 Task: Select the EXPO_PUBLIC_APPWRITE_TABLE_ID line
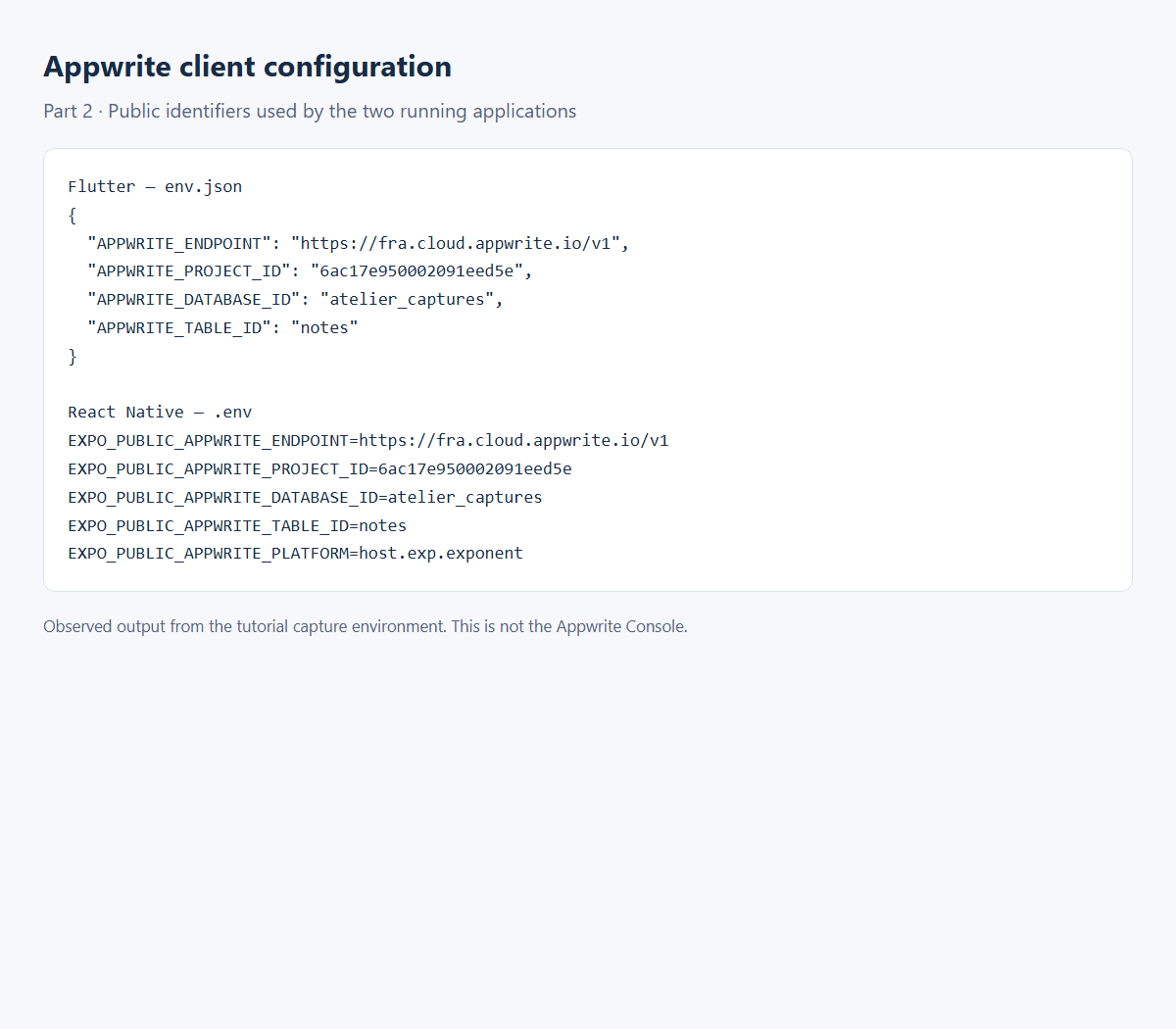237,526
